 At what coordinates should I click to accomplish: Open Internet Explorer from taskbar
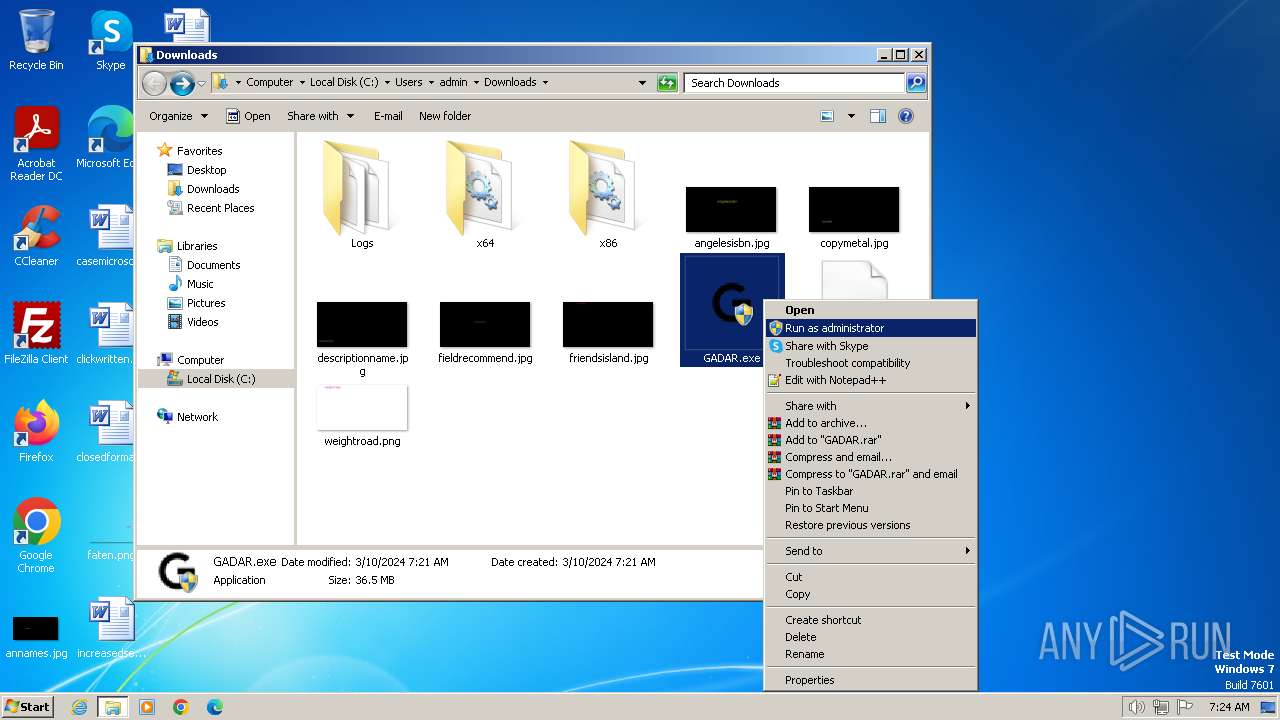[x=79, y=707]
